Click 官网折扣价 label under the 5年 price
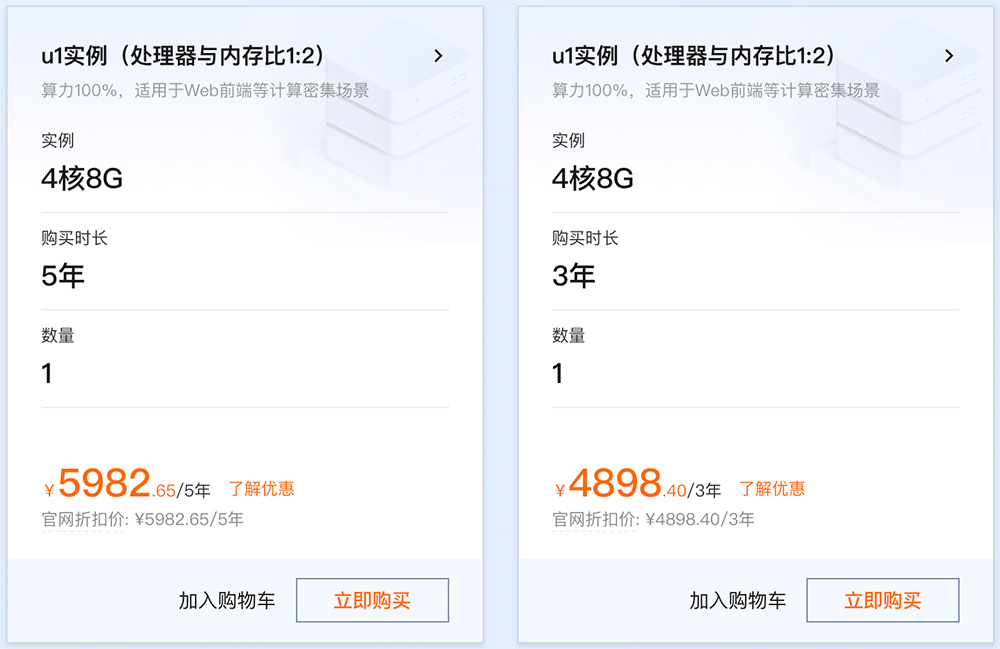This screenshot has height=649, width=1000. [85, 520]
